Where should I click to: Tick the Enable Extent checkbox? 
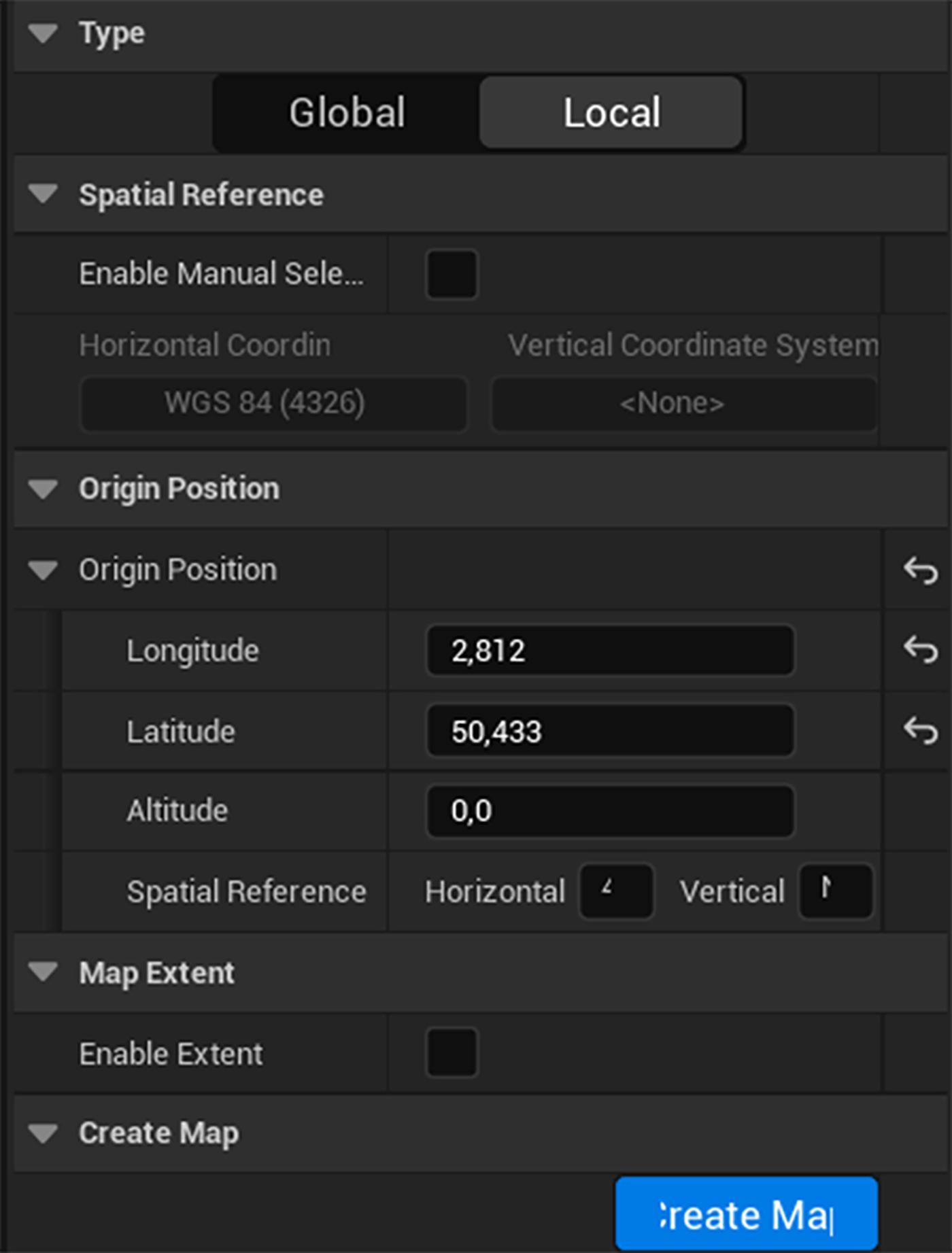452,1052
